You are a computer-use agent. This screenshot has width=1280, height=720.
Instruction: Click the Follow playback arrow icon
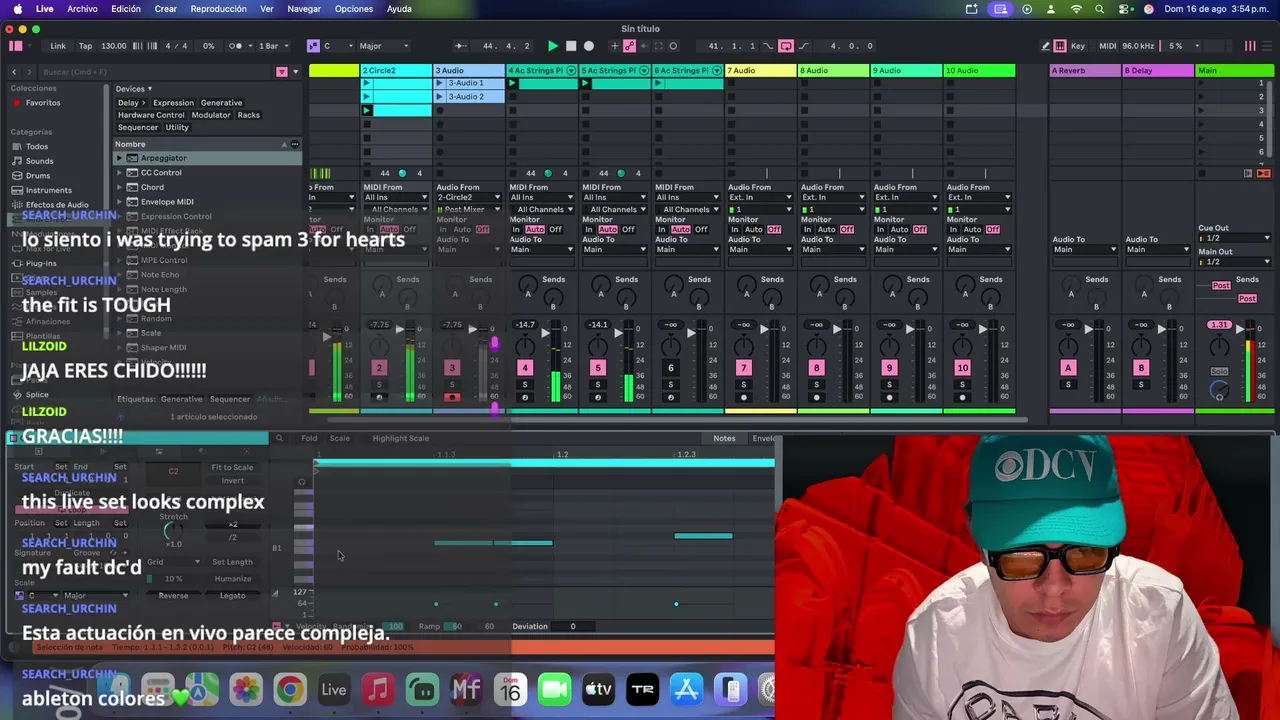tap(460, 46)
